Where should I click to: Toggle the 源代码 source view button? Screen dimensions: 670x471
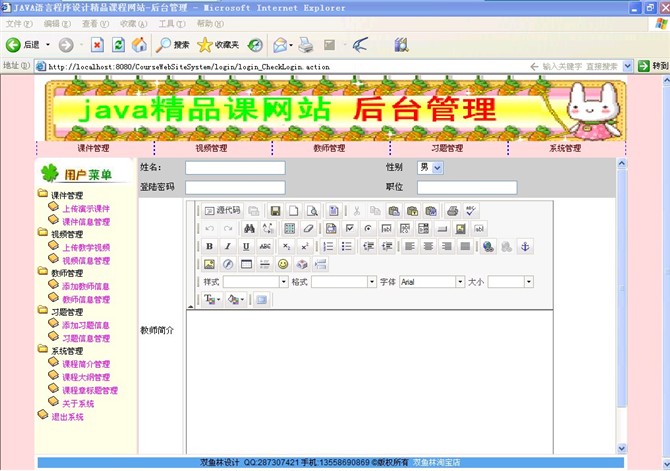pyautogui.click(x=222, y=211)
